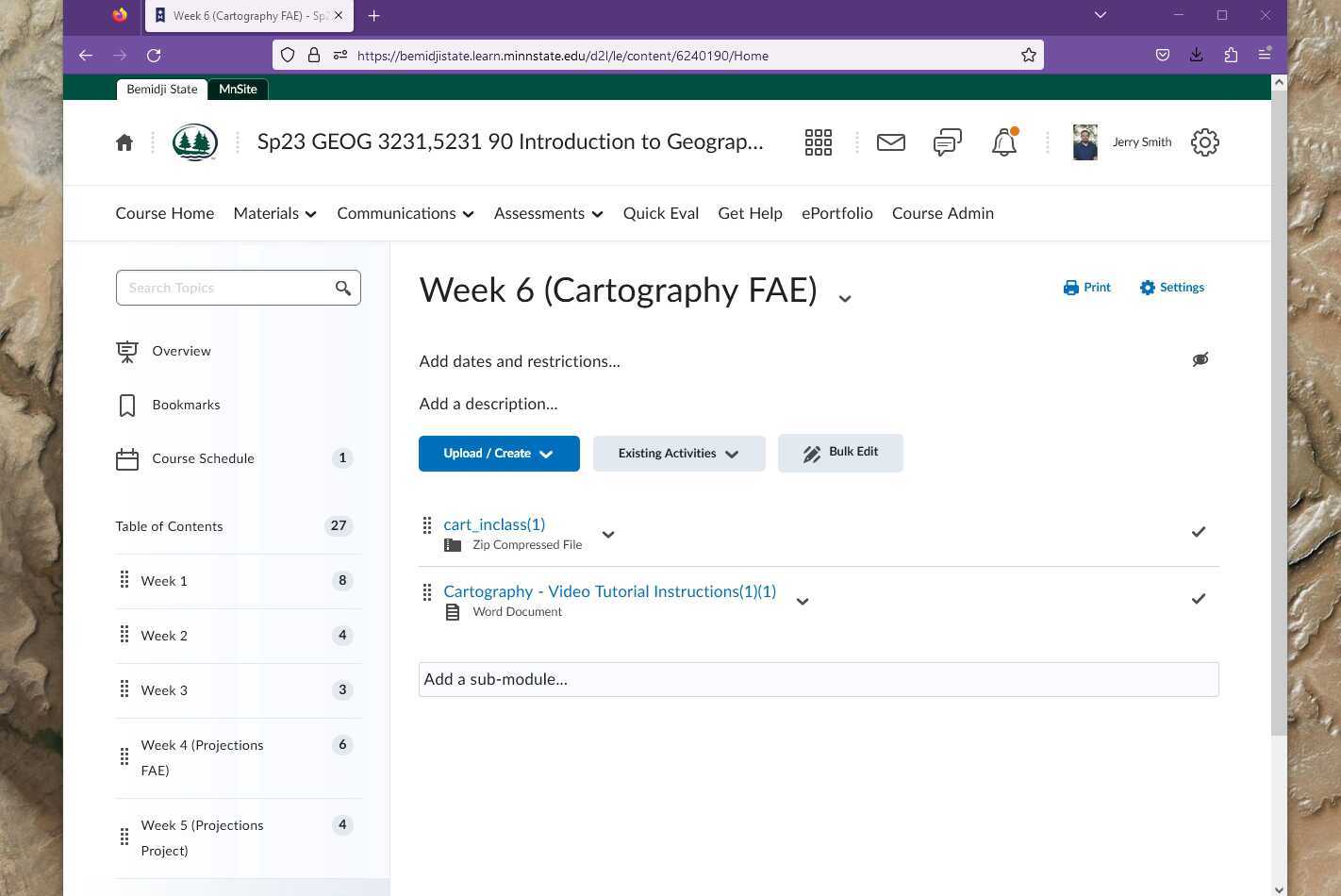
Task: Toggle Week 6 module visibility eye
Action: point(1200,359)
